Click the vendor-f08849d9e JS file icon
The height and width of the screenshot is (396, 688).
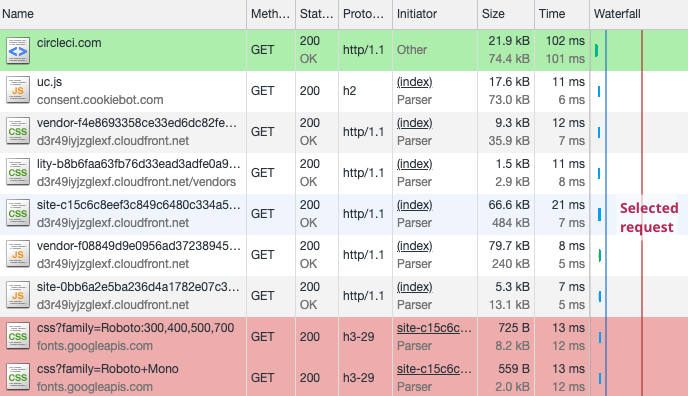point(18,254)
